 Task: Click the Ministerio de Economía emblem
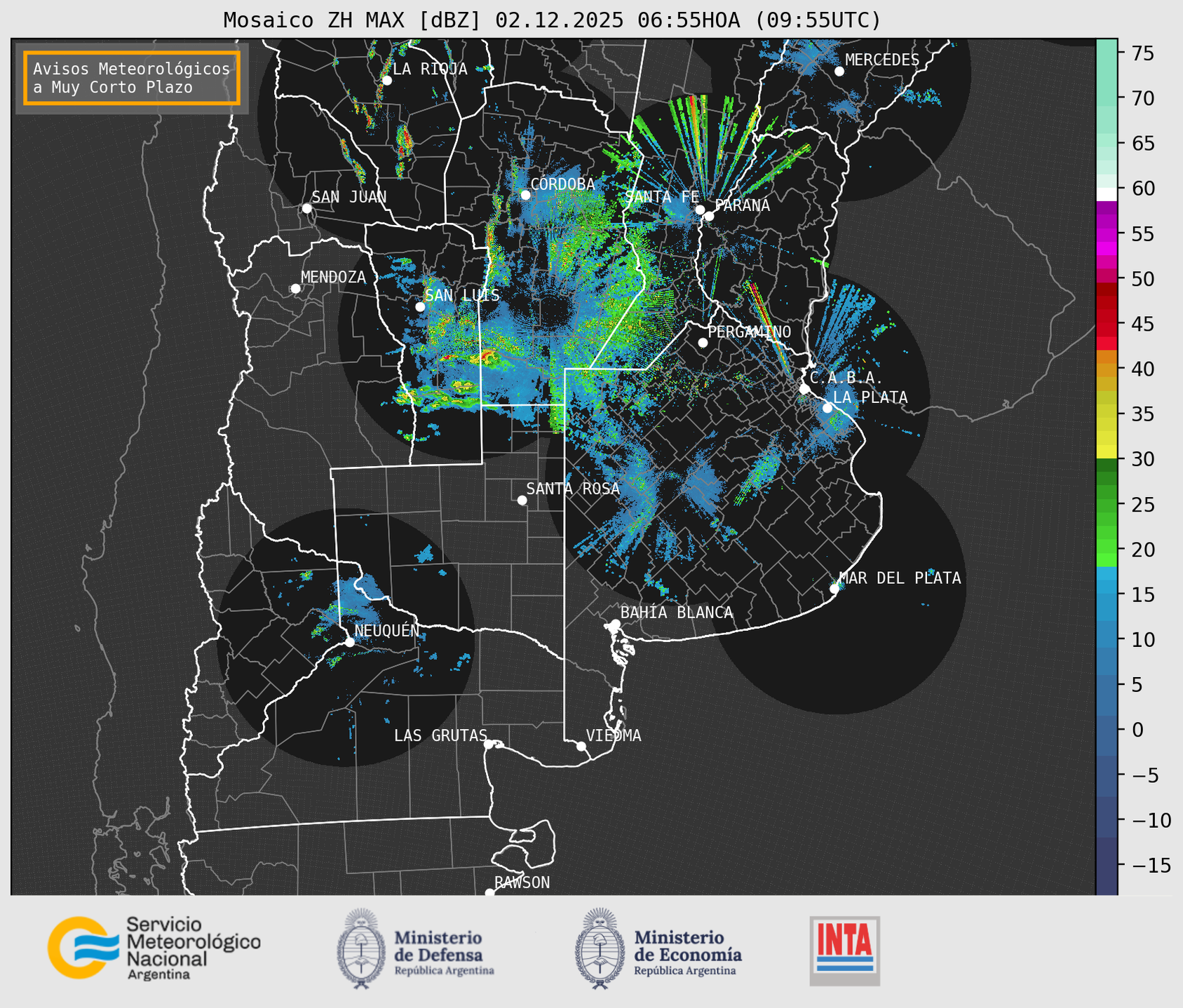pos(599,948)
